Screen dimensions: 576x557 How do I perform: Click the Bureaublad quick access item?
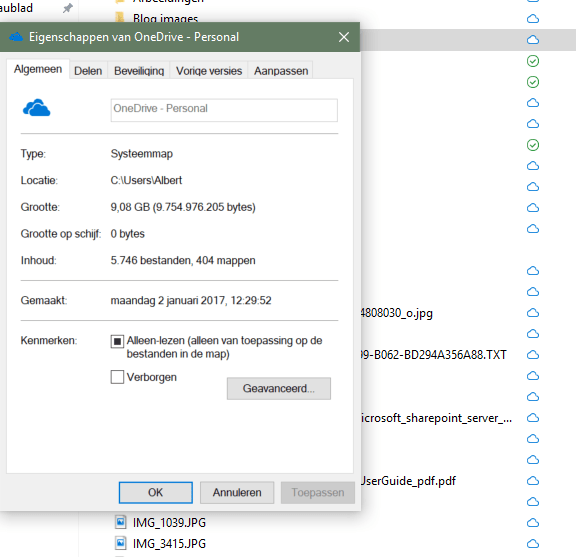[x=17, y=8]
